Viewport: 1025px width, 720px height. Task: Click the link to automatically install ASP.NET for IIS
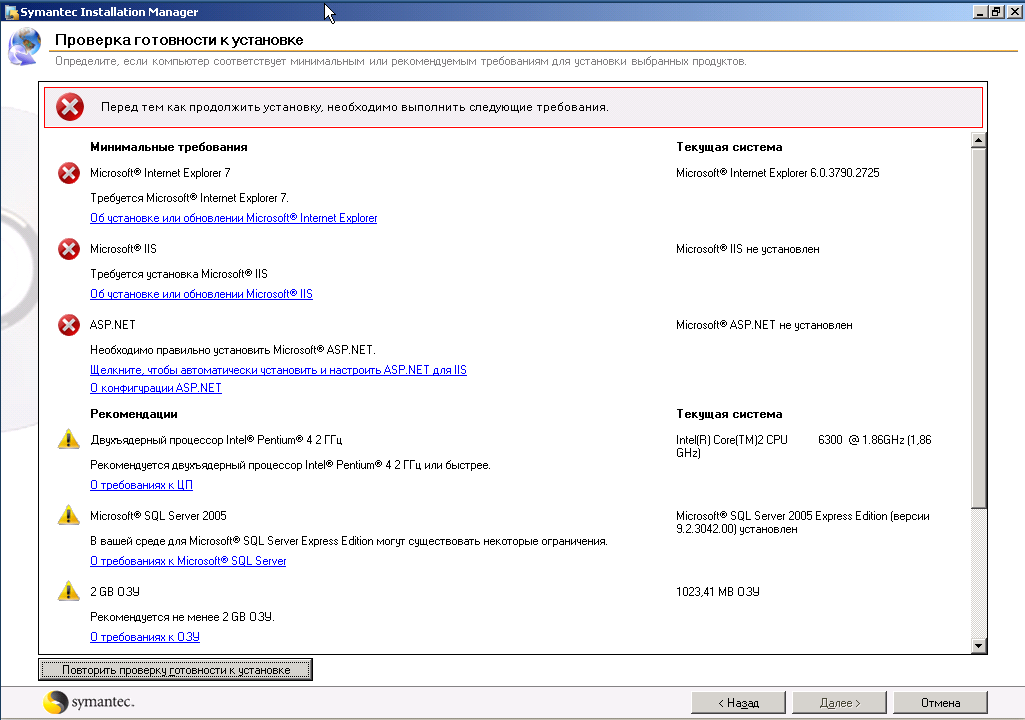pos(278,369)
